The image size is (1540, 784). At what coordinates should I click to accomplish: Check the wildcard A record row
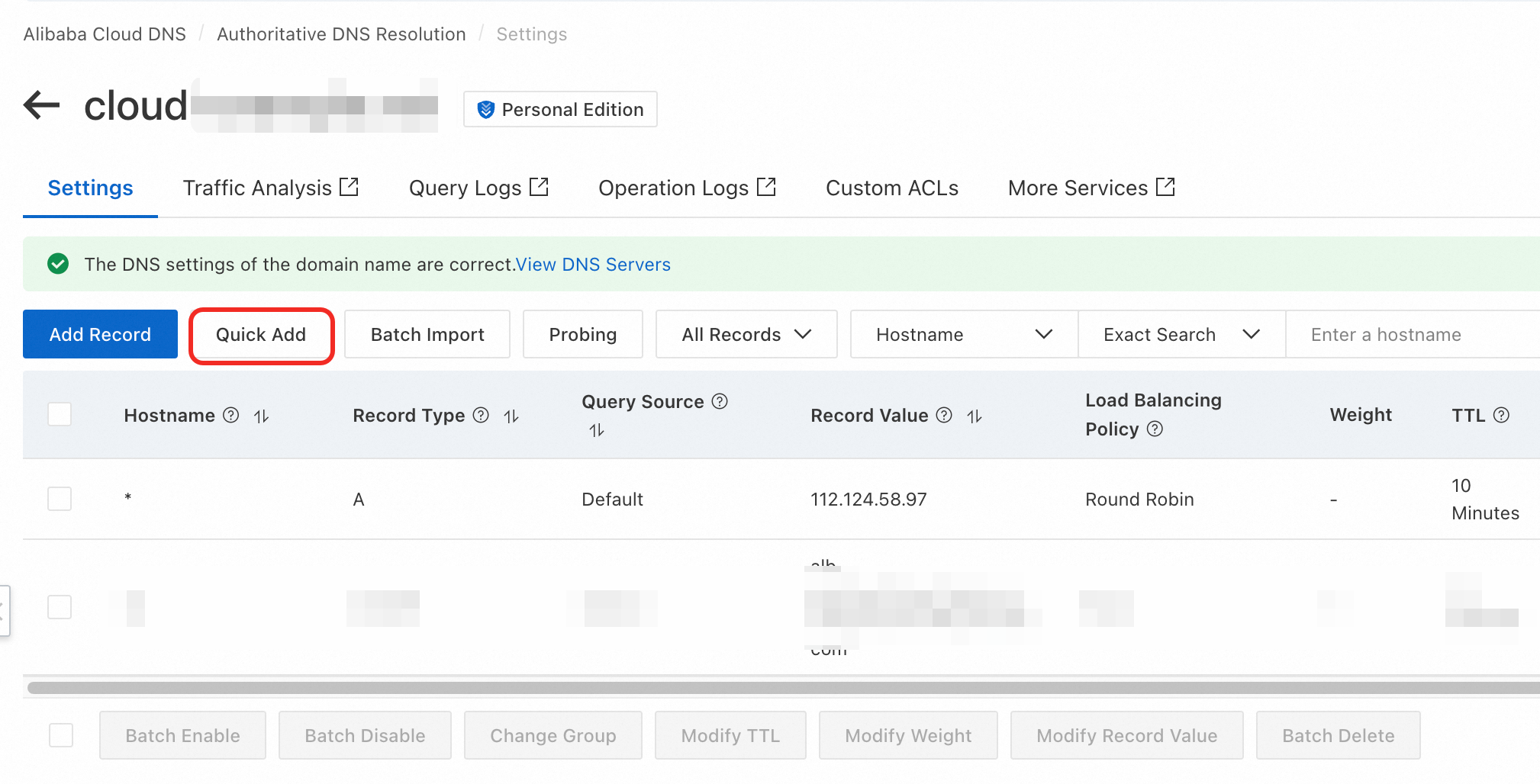[x=60, y=499]
